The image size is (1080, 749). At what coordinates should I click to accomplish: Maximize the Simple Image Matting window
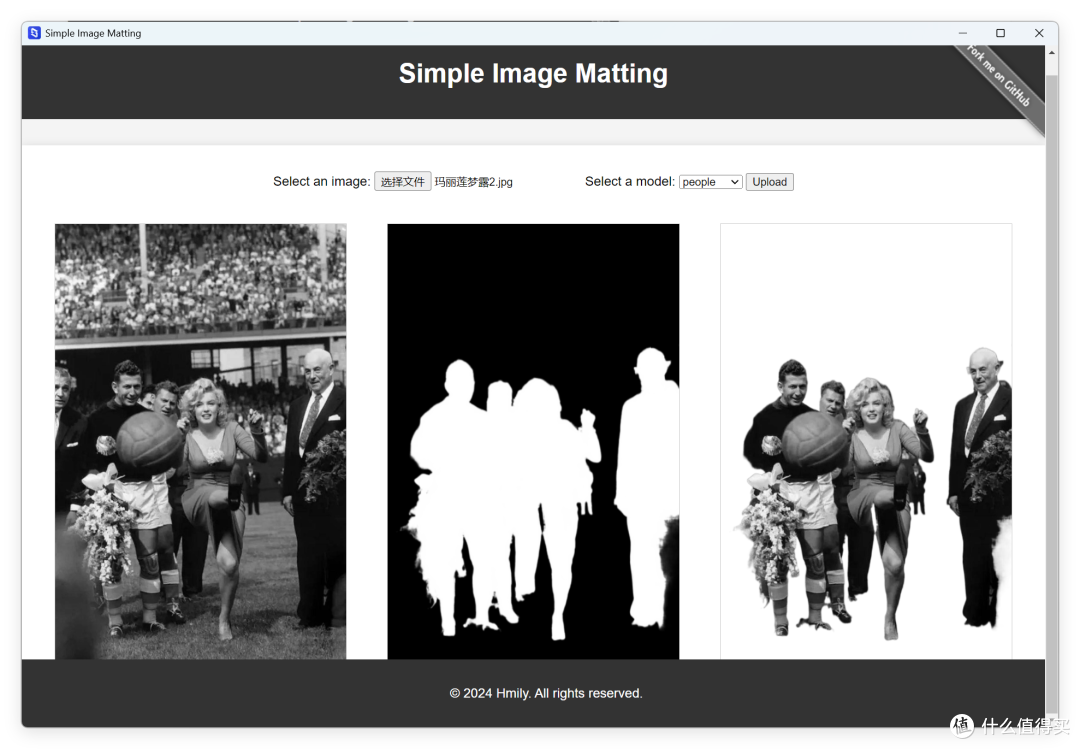(1001, 33)
